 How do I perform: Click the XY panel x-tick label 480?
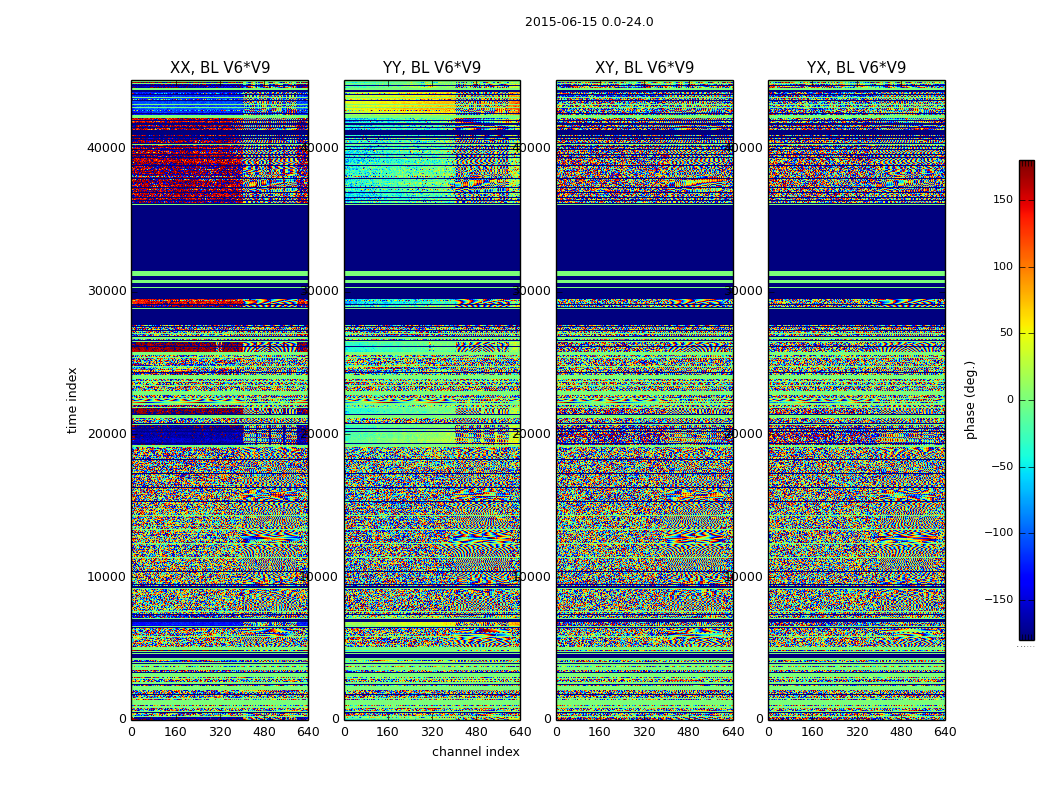(688, 732)
